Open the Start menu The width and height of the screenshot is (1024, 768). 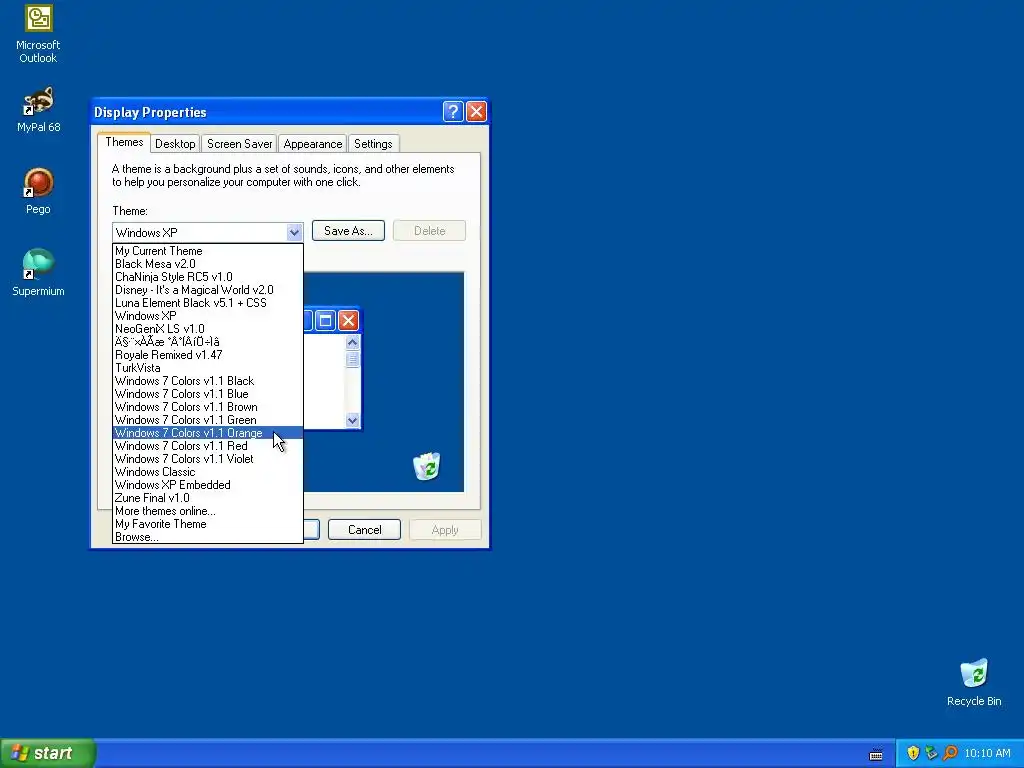pyautogui.click(x=48, y=753)
